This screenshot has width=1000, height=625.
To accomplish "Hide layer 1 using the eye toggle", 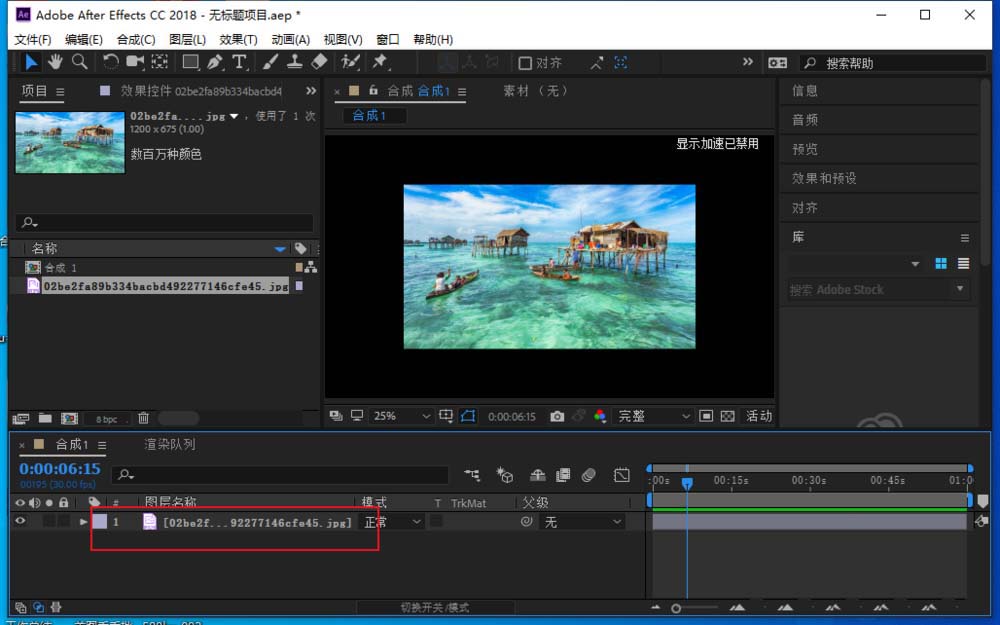I will click(x=20, y=521).
